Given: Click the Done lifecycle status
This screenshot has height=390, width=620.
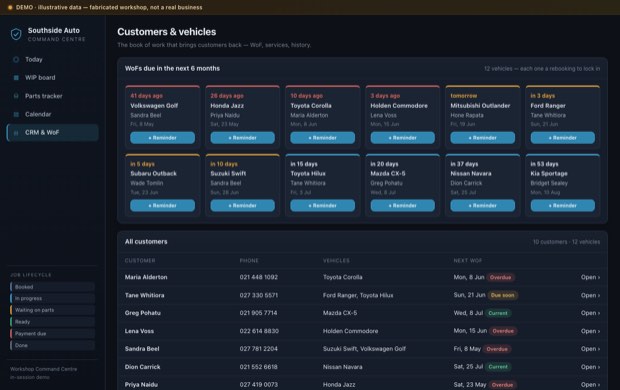Looking at the screenshot, I should pos(53,345).
